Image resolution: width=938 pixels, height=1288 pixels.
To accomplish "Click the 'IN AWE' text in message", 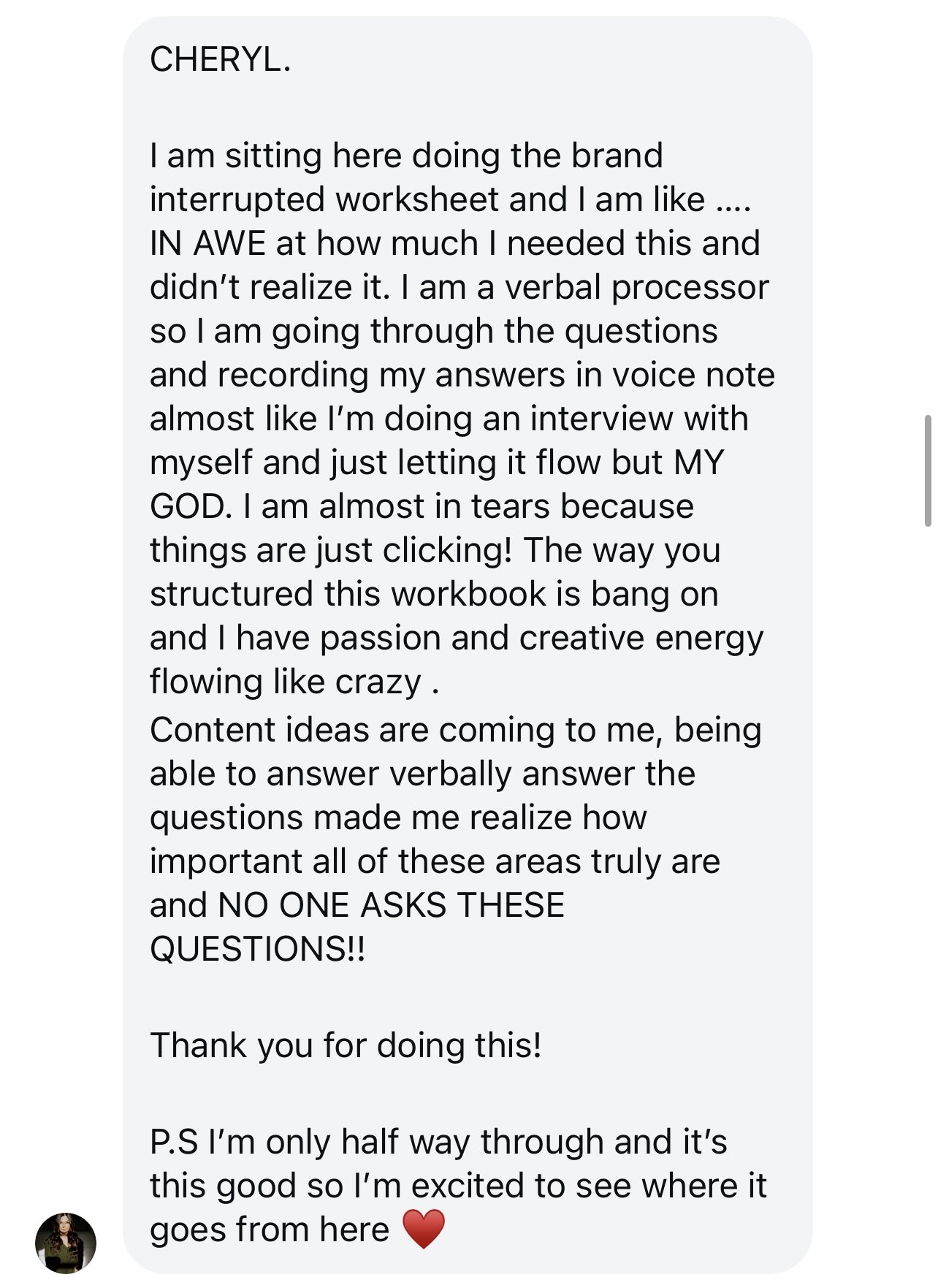I will pyautogui.click(x=207, y=243).
